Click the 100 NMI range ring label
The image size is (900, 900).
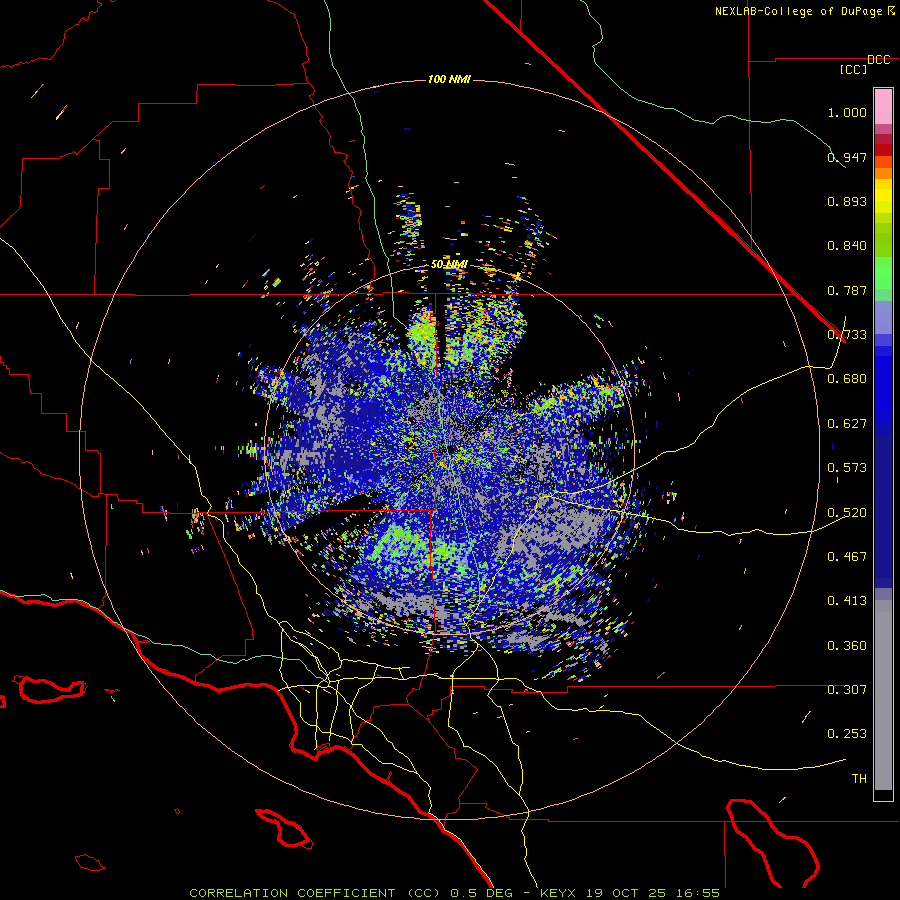click(449, 79)
